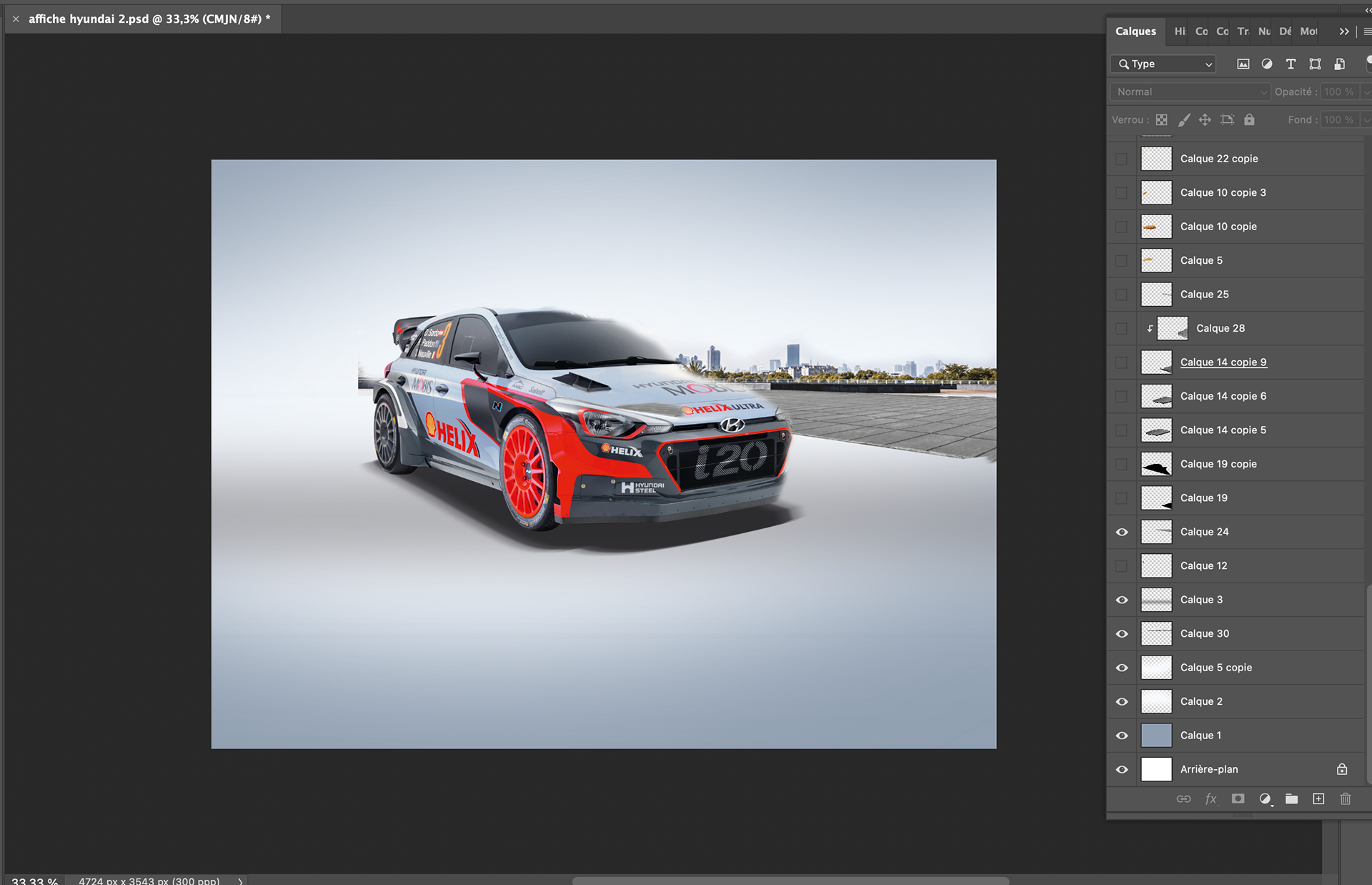This screenshot has width=1372, height=885.
Task: Open the Normal blend mode dropdown
Action: pos(1190,92)
